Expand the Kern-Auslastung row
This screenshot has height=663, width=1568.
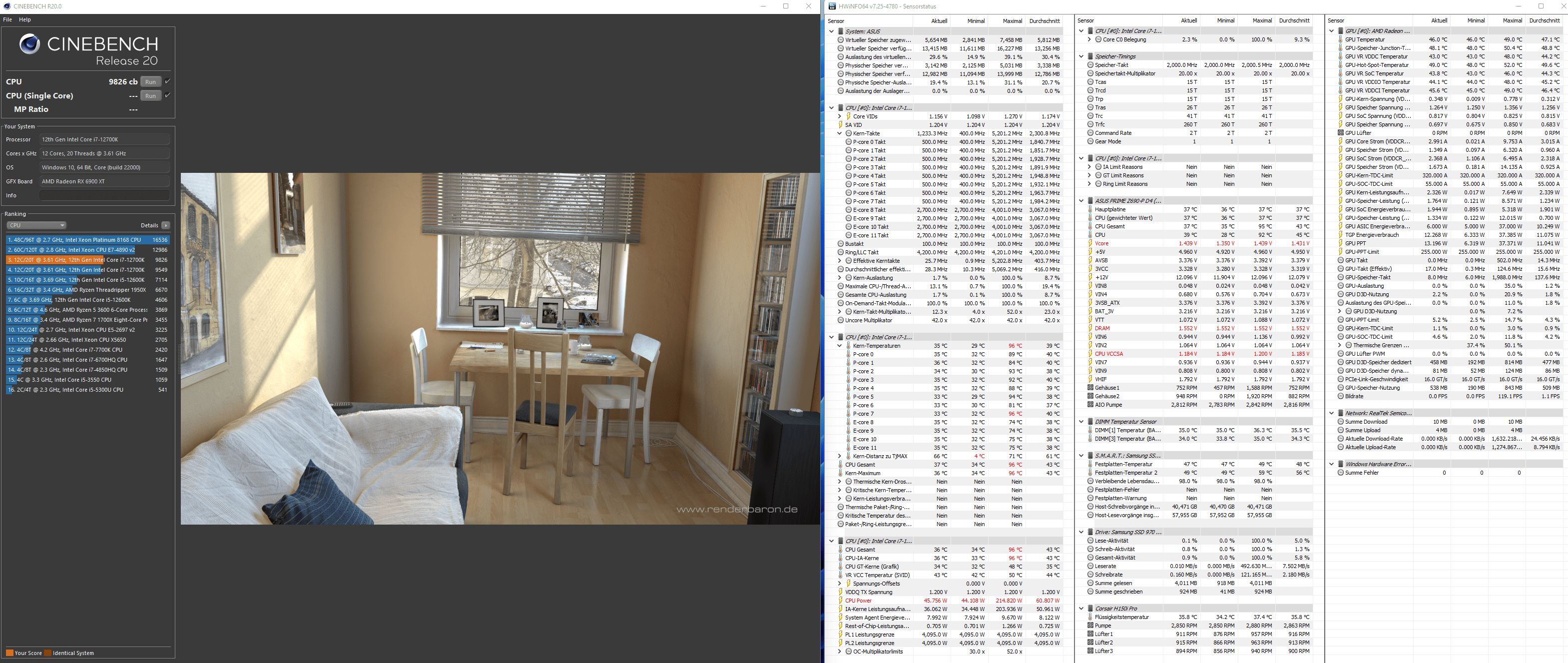click(839, 278)
